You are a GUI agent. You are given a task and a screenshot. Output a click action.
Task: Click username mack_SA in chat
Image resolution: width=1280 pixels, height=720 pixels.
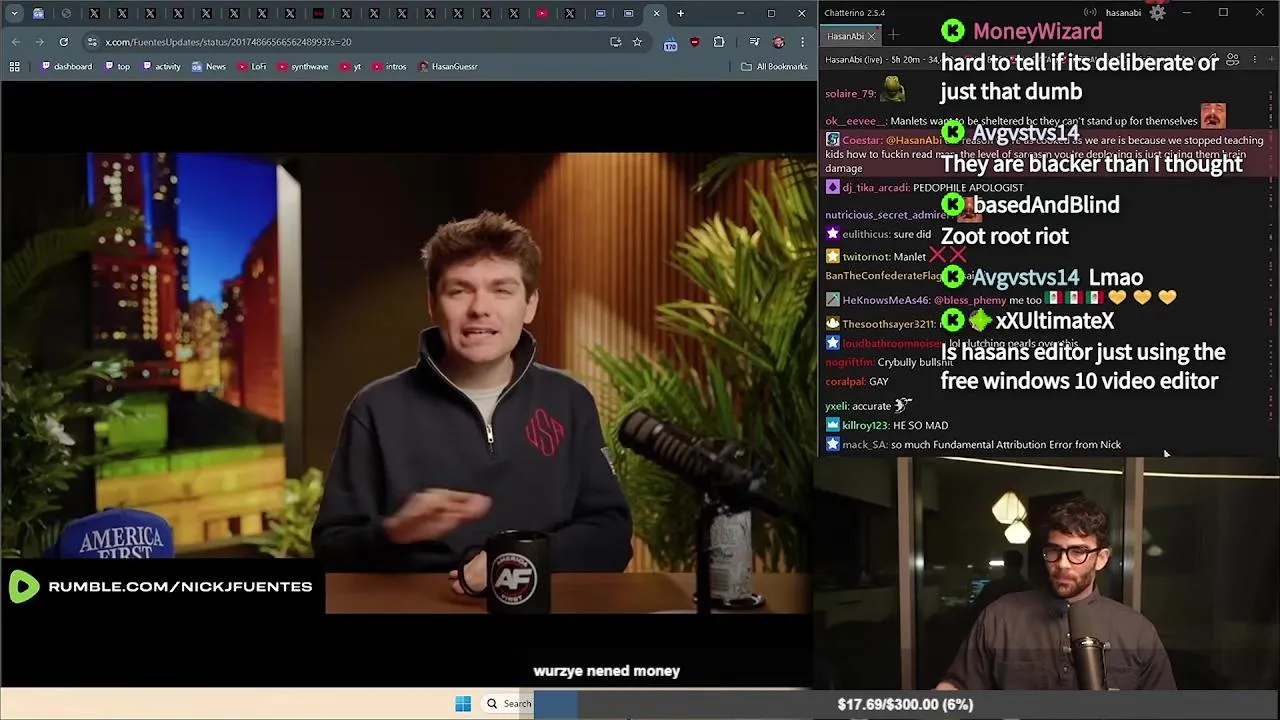point(864,445)
